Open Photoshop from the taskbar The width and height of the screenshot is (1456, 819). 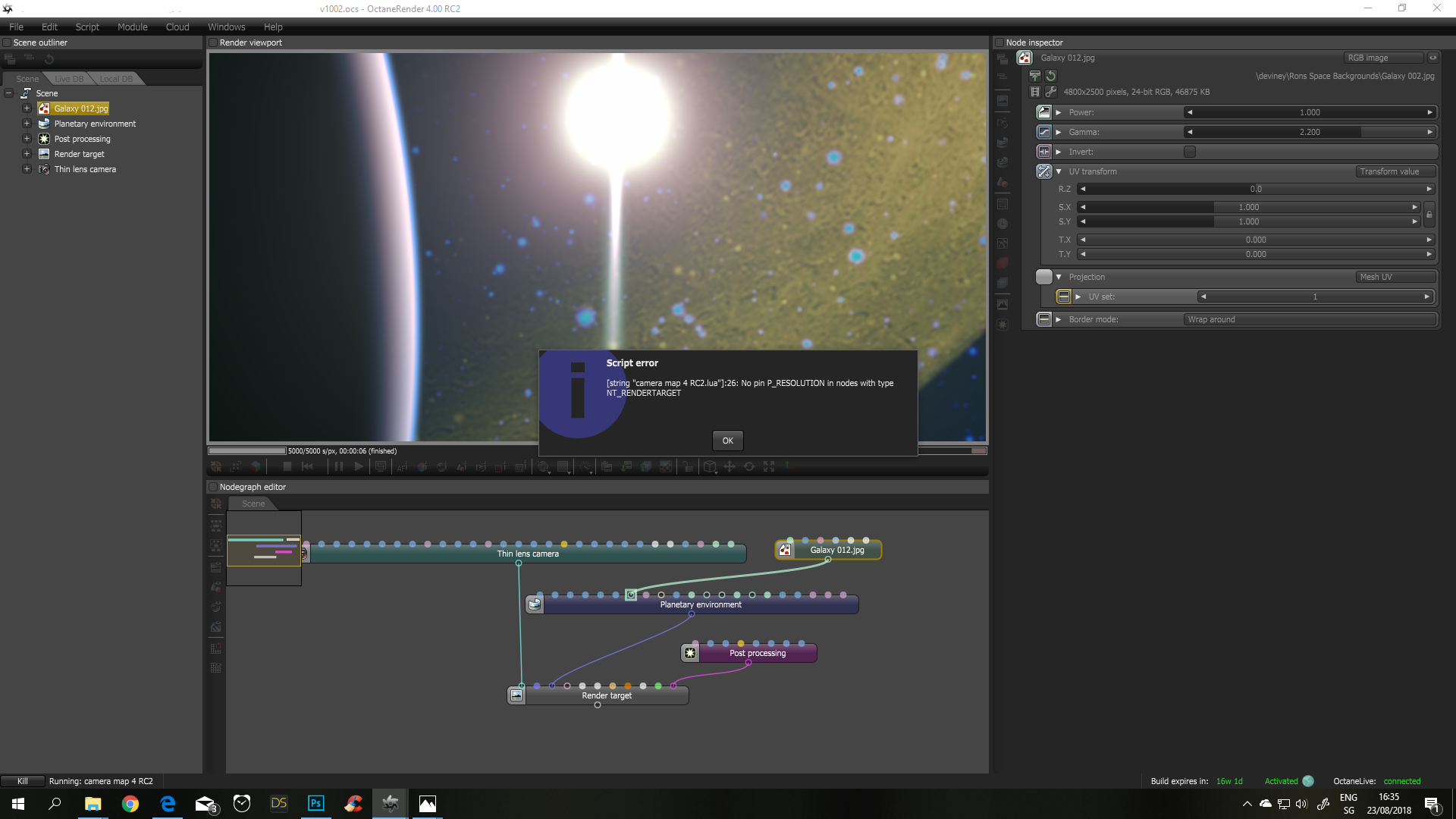315,803
